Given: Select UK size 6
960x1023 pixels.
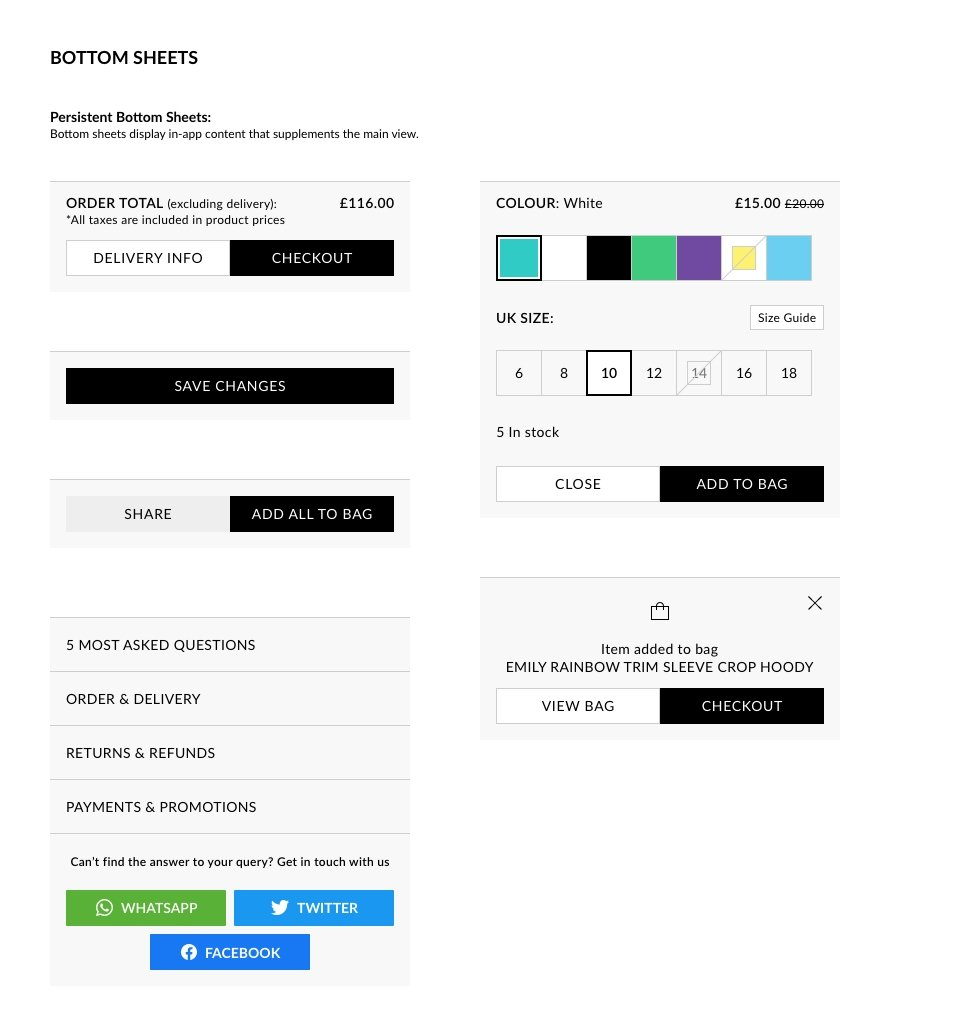Looking at the screenshot, I should 519,373.
